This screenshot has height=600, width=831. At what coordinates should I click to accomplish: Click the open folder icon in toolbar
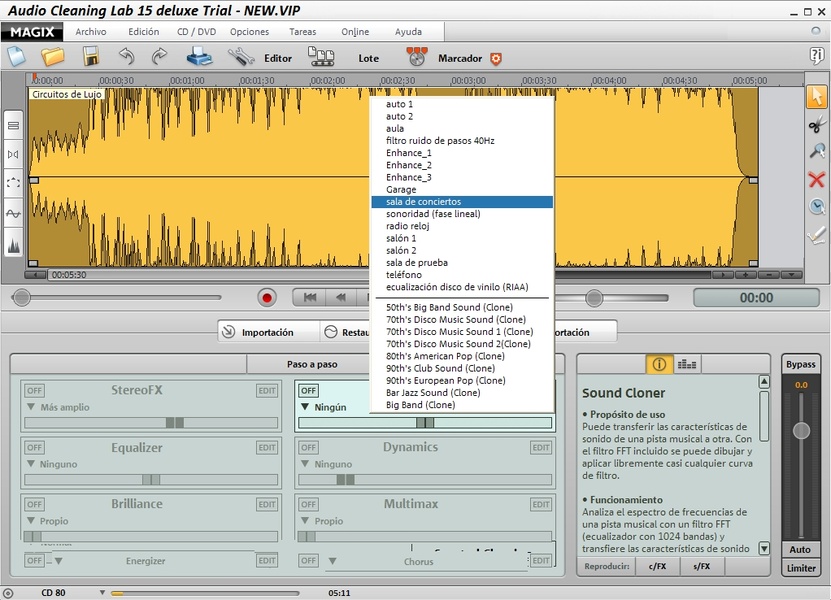[x=52, y=57]
